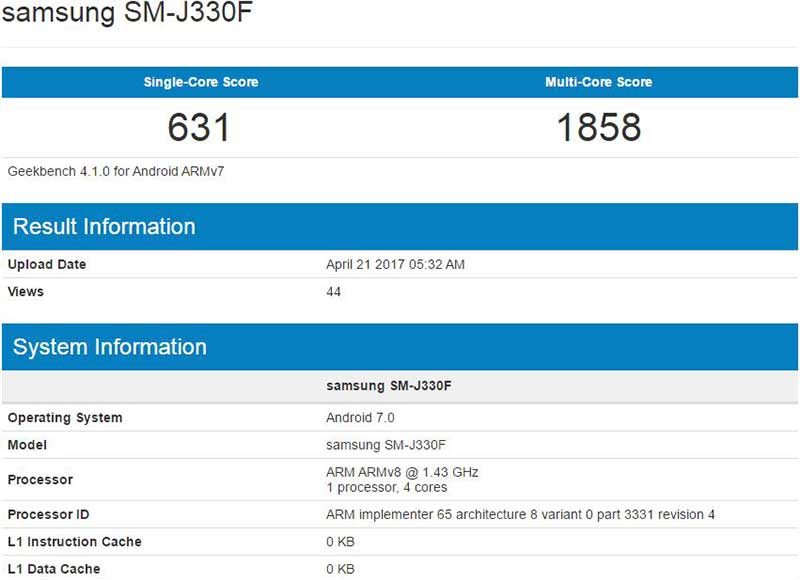
Task: Click the ARM implementer 65 processor ID value
Action: coord(520,515)
